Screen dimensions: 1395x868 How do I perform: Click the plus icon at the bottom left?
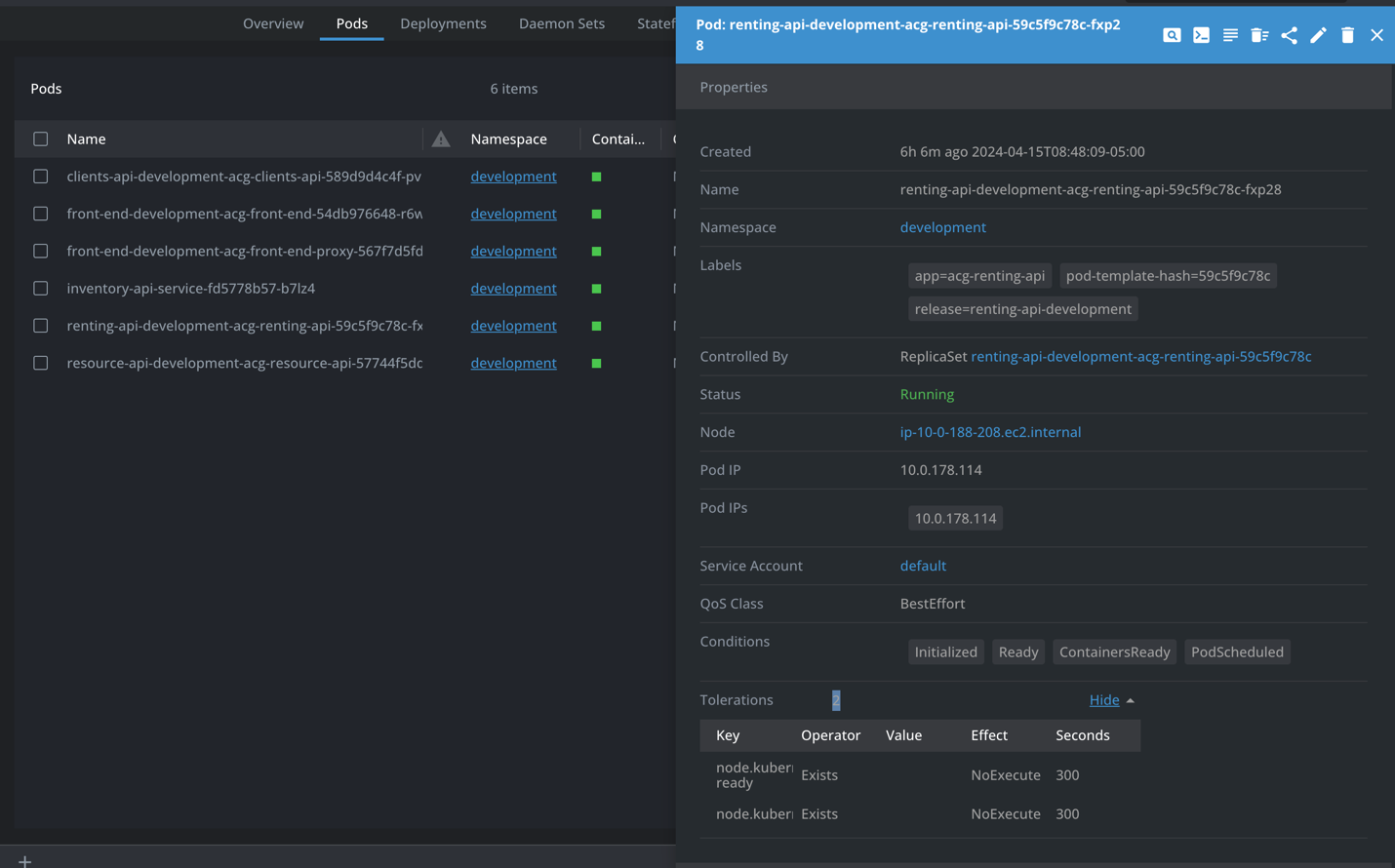24,861
